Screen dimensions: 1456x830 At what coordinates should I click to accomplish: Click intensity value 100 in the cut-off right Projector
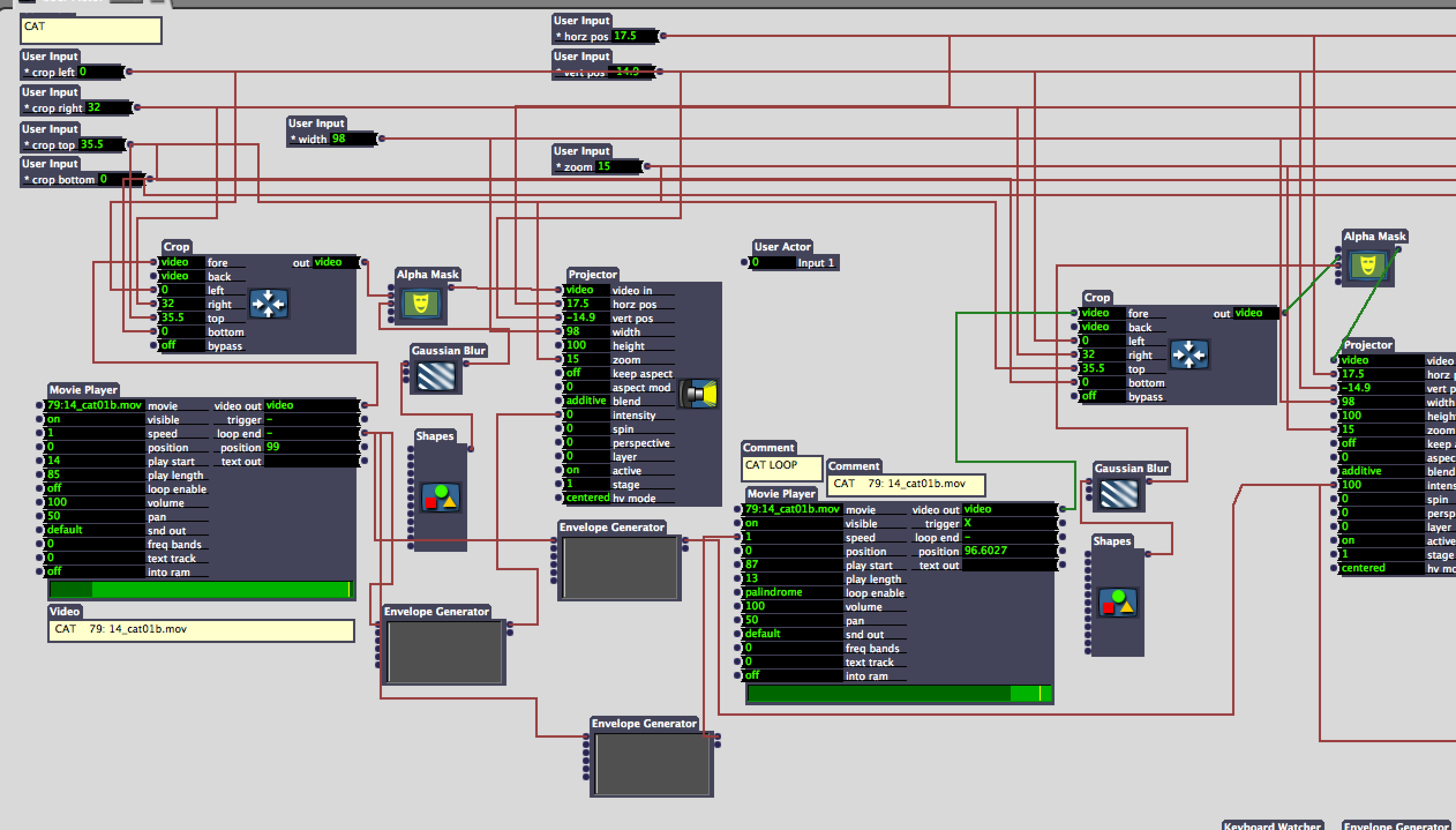coord(1382,485)
